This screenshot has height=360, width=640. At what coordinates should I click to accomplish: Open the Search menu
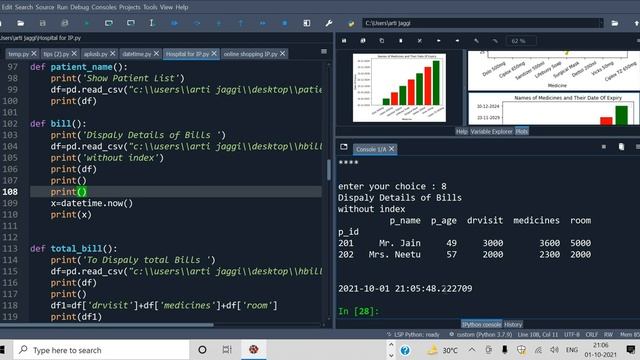coord(24,7)
